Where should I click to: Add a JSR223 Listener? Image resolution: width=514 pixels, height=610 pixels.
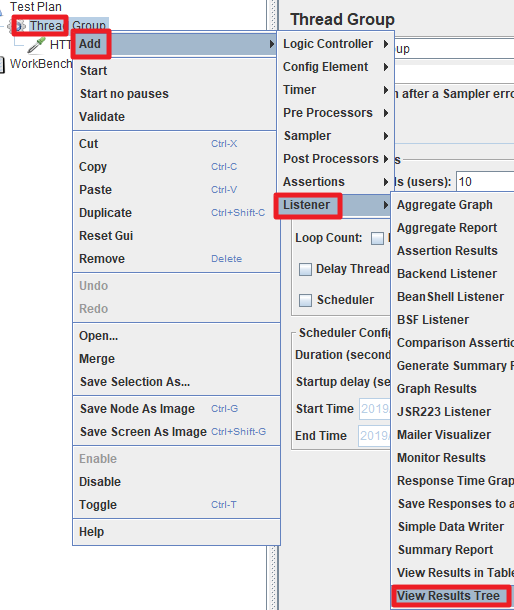point(453,411)
